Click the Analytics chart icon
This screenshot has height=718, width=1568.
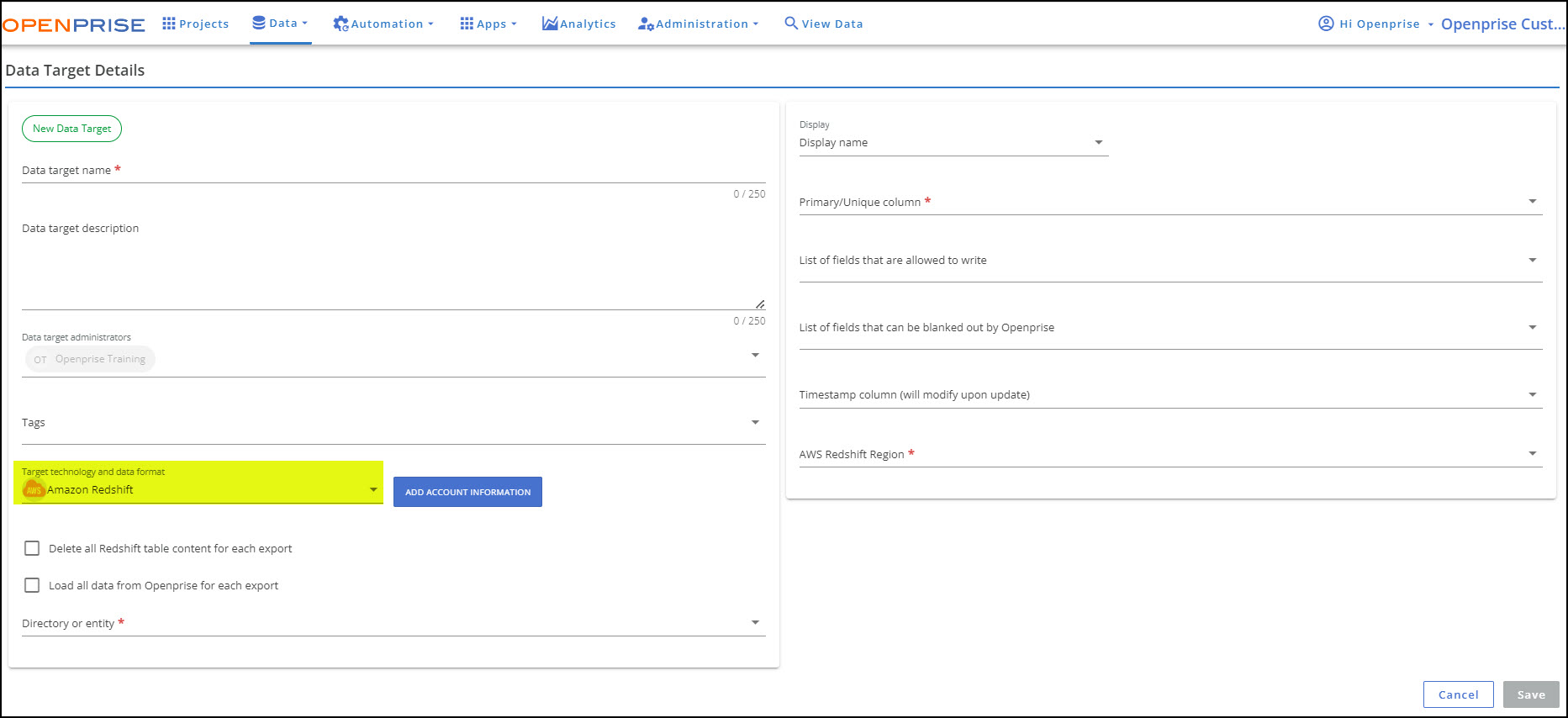click(550, 24)
